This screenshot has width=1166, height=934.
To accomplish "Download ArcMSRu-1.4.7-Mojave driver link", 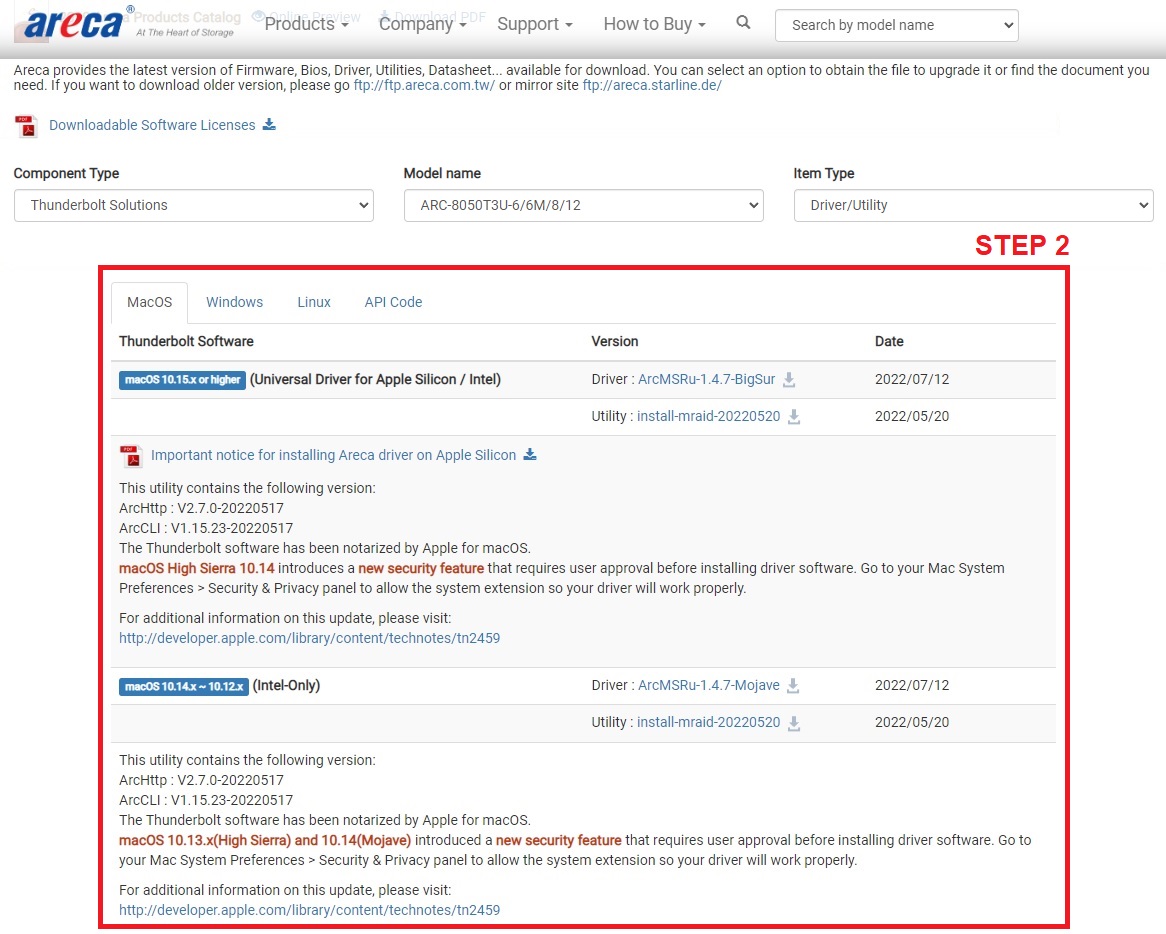I will point(709,685).
